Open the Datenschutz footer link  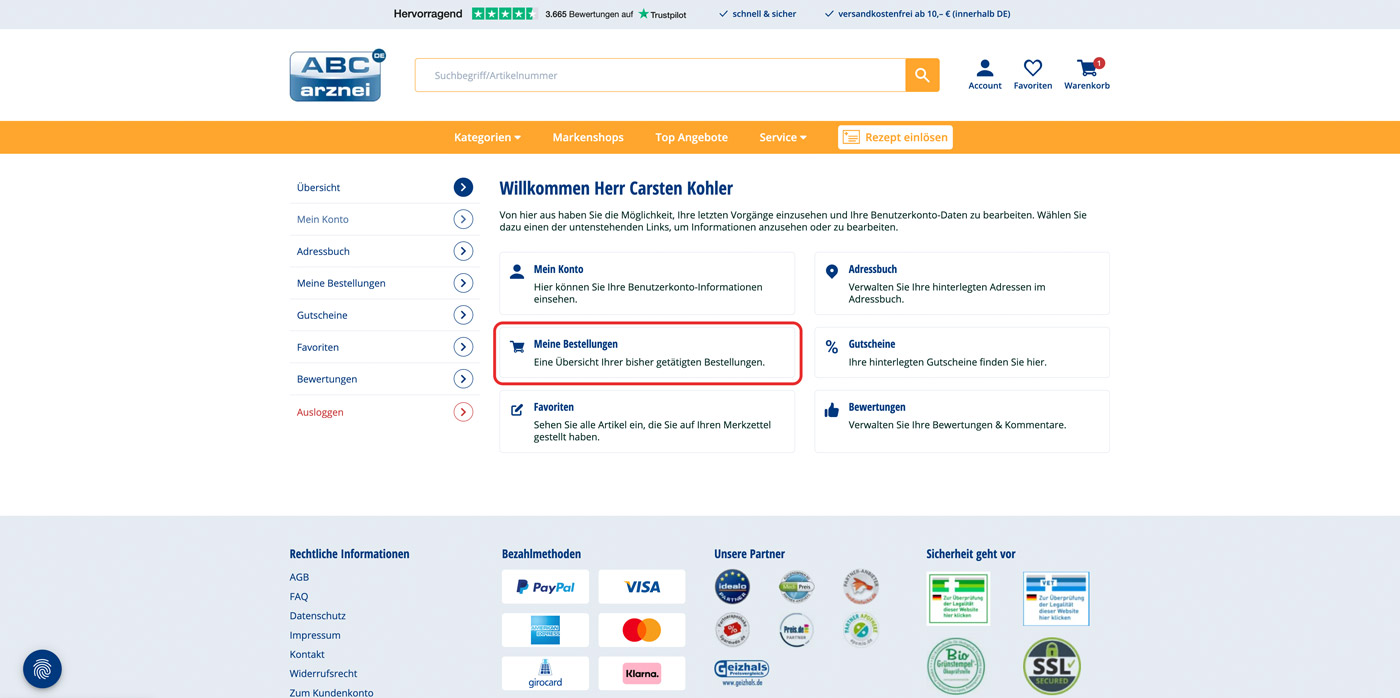point(317,616)
